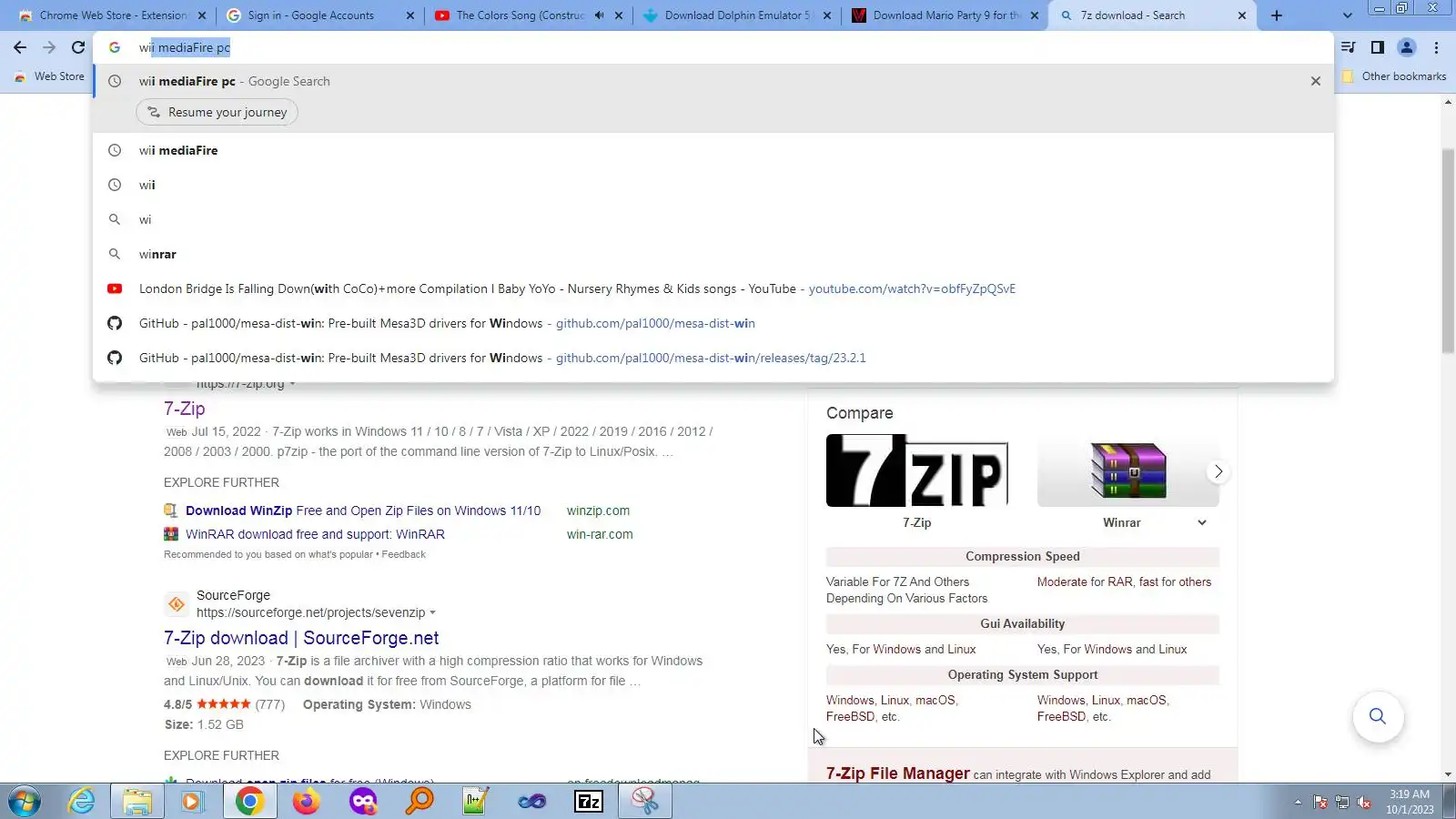Screen dimensions: 1456x819
Task: Remove the 'wii mediaFire pc' suggestion
Action: (x=1315, y=81)
